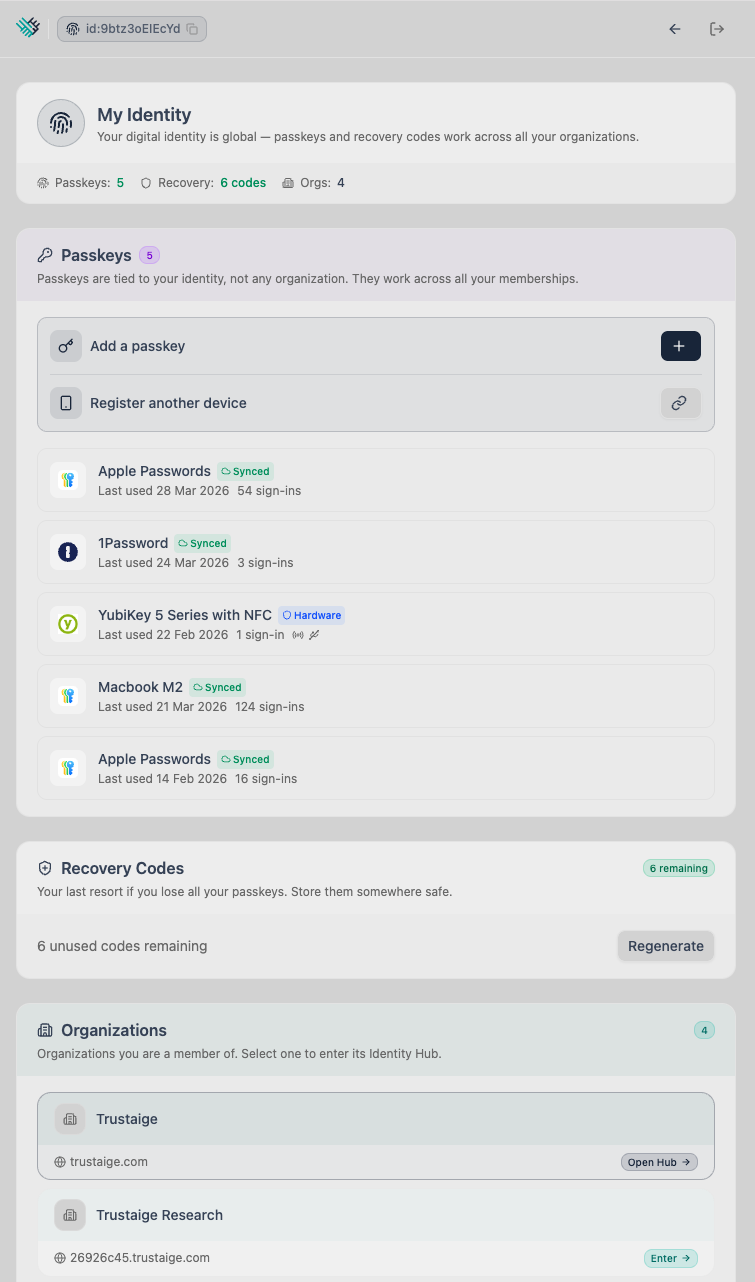
Task: Click the 1Password icon on its passkey entry
Action: point(67,551)
